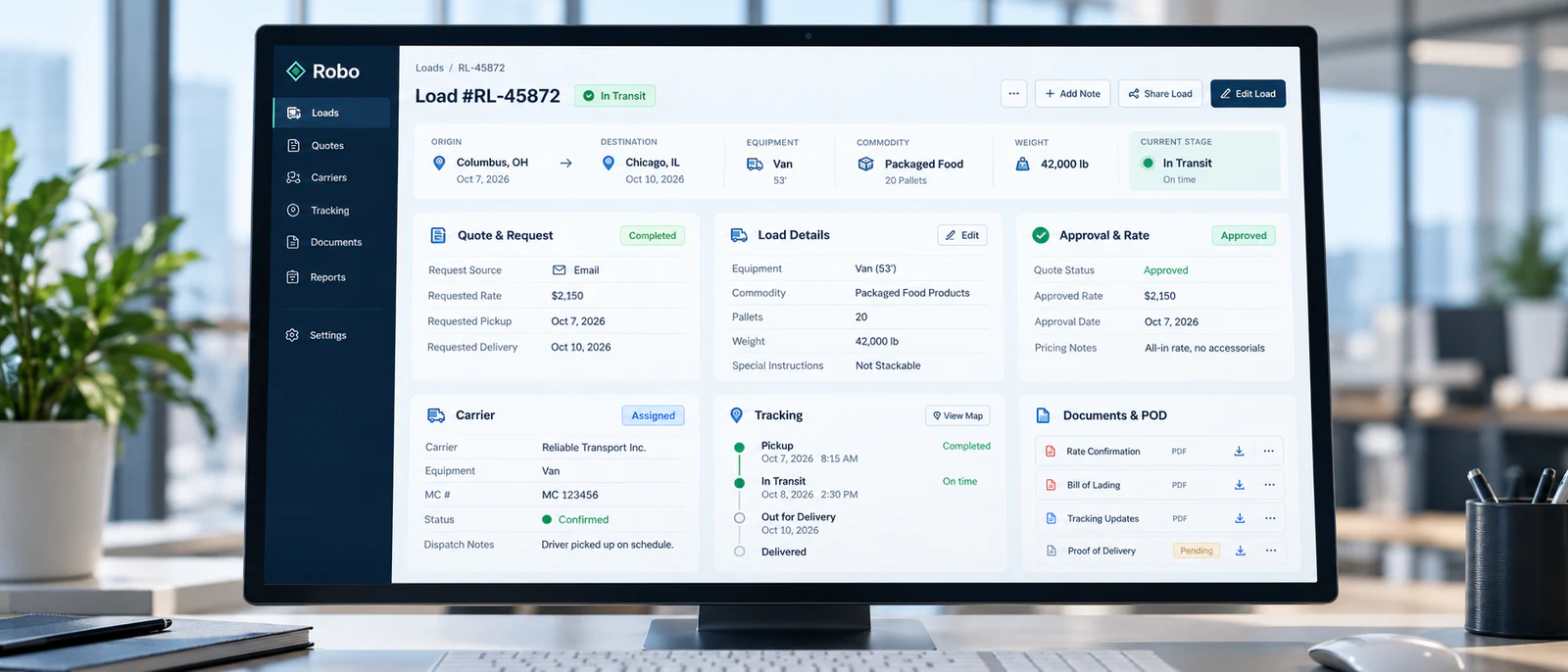Download the Rate Confirmation PDF
This screenshot has width=1568, height=672.
click(x=1239, y=452)
